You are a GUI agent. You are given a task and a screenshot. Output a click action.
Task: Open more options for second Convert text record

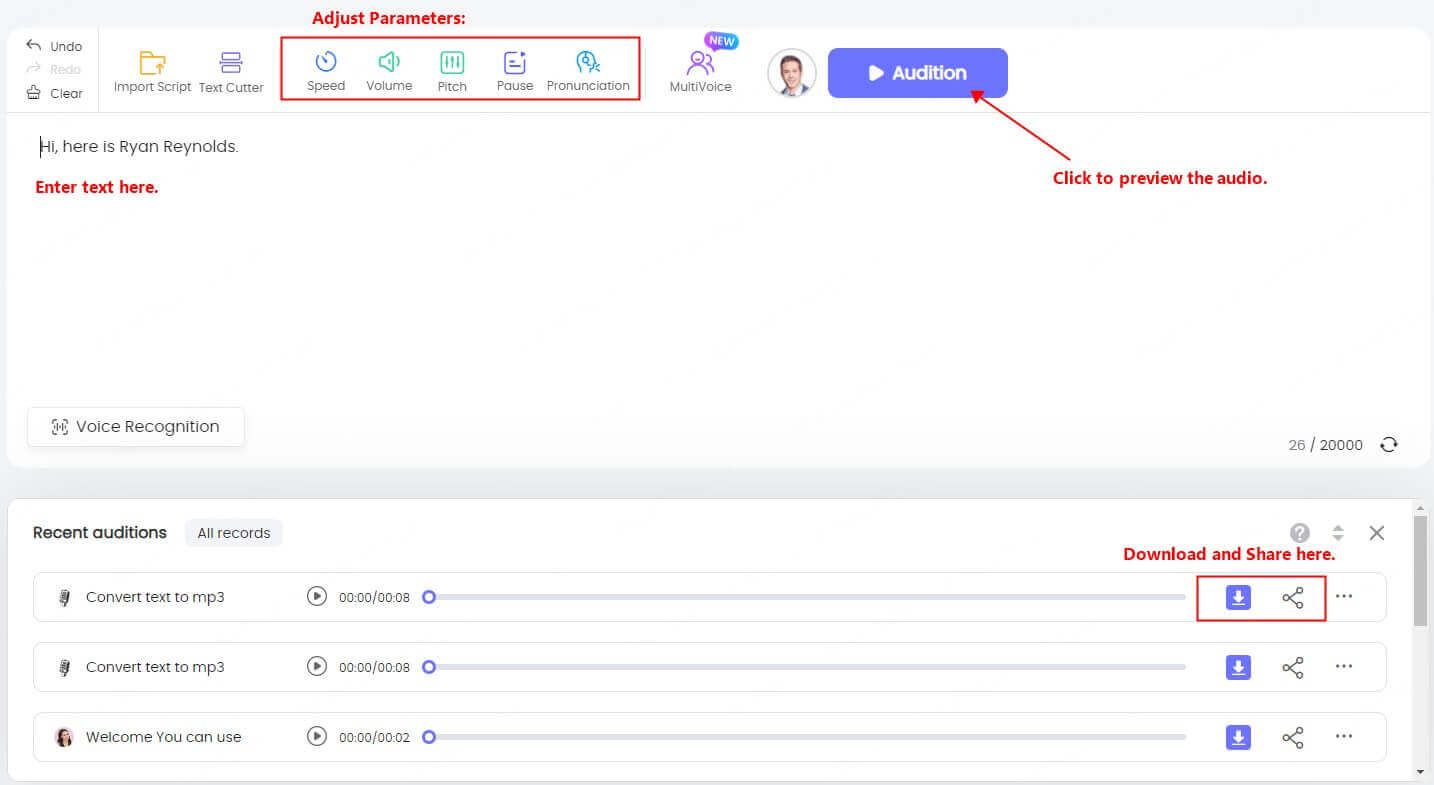[1344, 667]
